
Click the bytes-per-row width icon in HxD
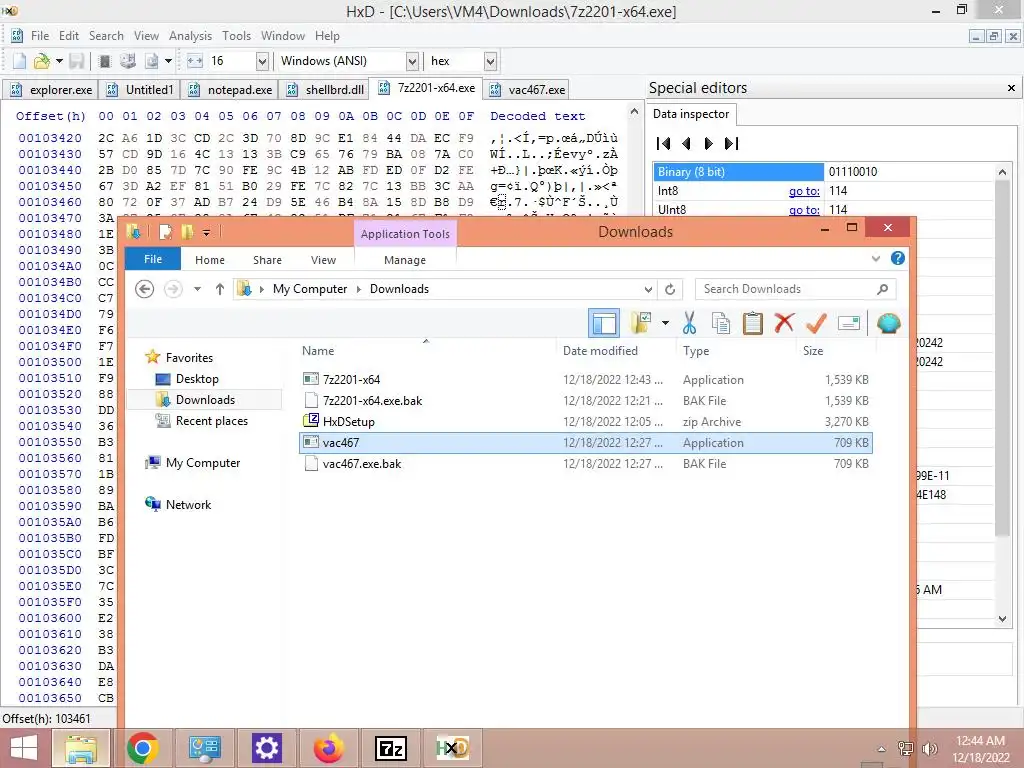pos(195,61)
